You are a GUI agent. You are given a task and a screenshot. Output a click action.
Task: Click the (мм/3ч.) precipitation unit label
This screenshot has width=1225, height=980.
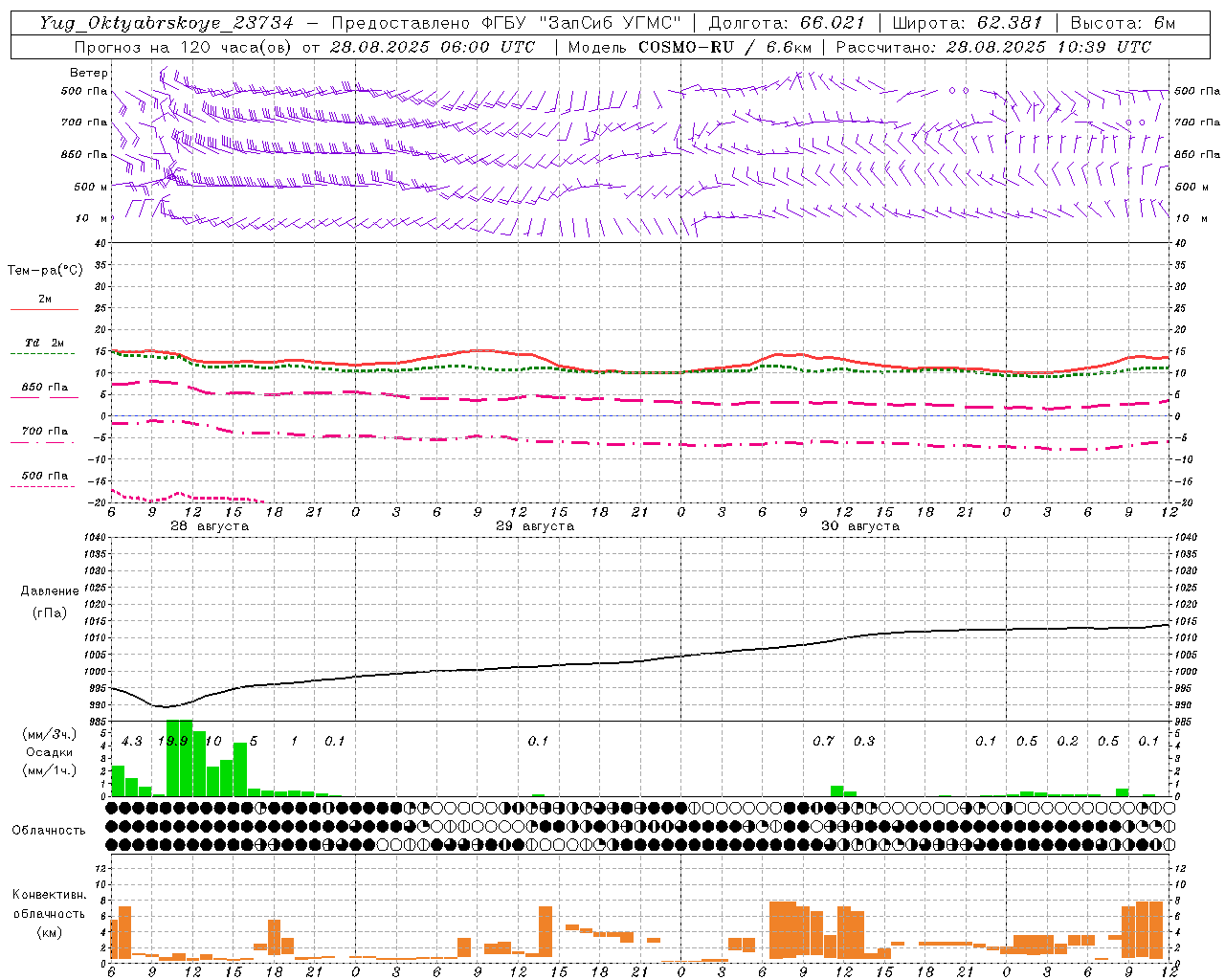click(x=48, y=734)
